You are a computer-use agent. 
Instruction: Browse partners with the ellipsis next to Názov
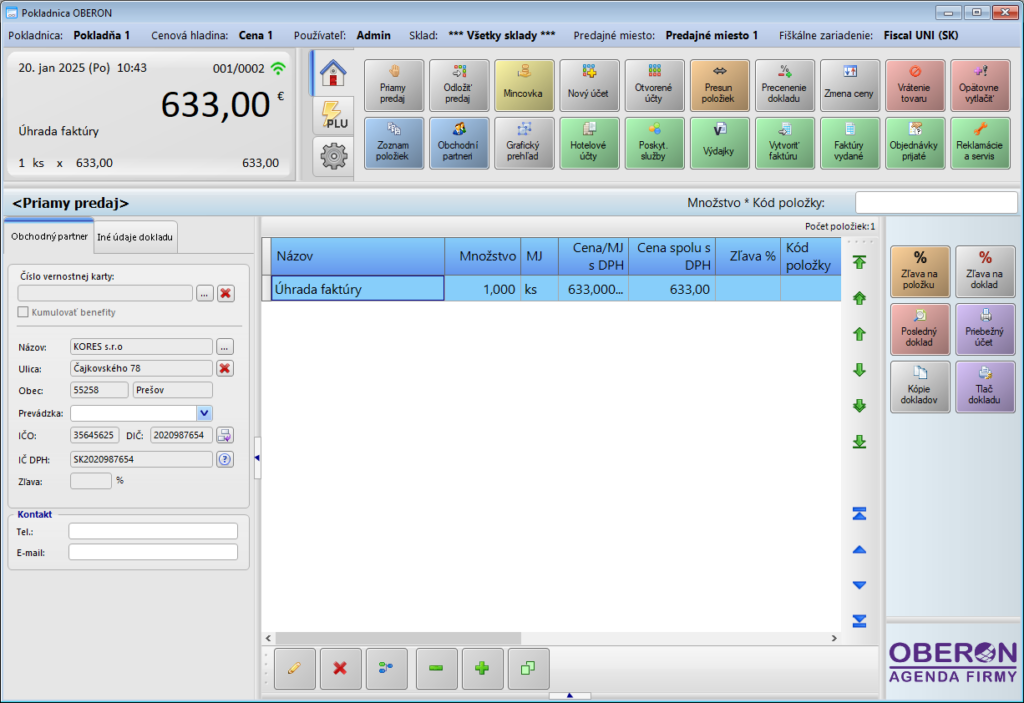(225, 347)
